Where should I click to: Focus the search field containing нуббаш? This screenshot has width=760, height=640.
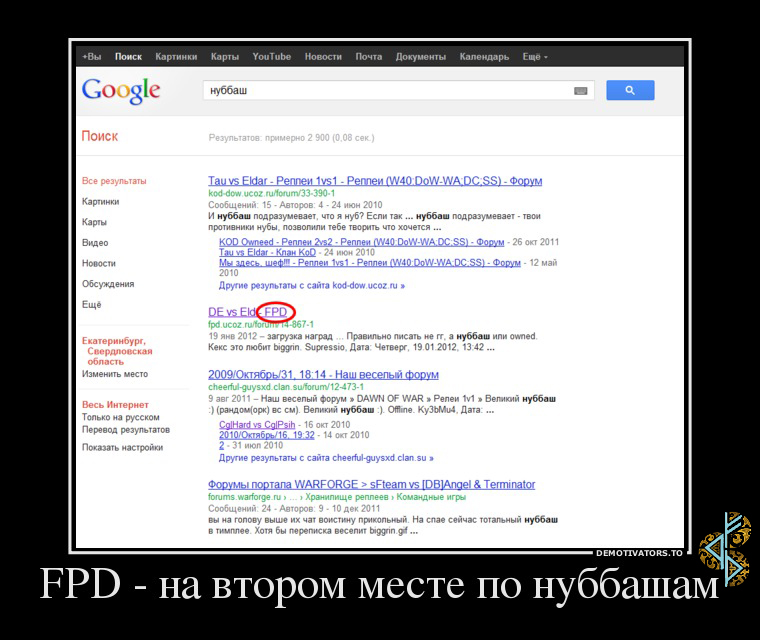[x=398, y=91]
